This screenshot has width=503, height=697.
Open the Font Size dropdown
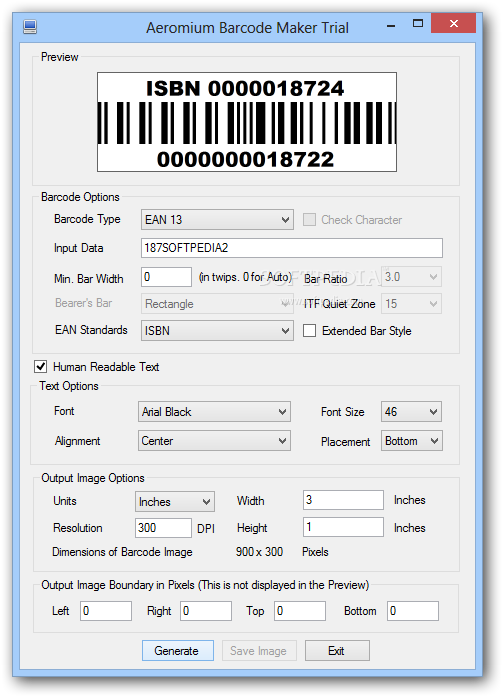(411, 412)
